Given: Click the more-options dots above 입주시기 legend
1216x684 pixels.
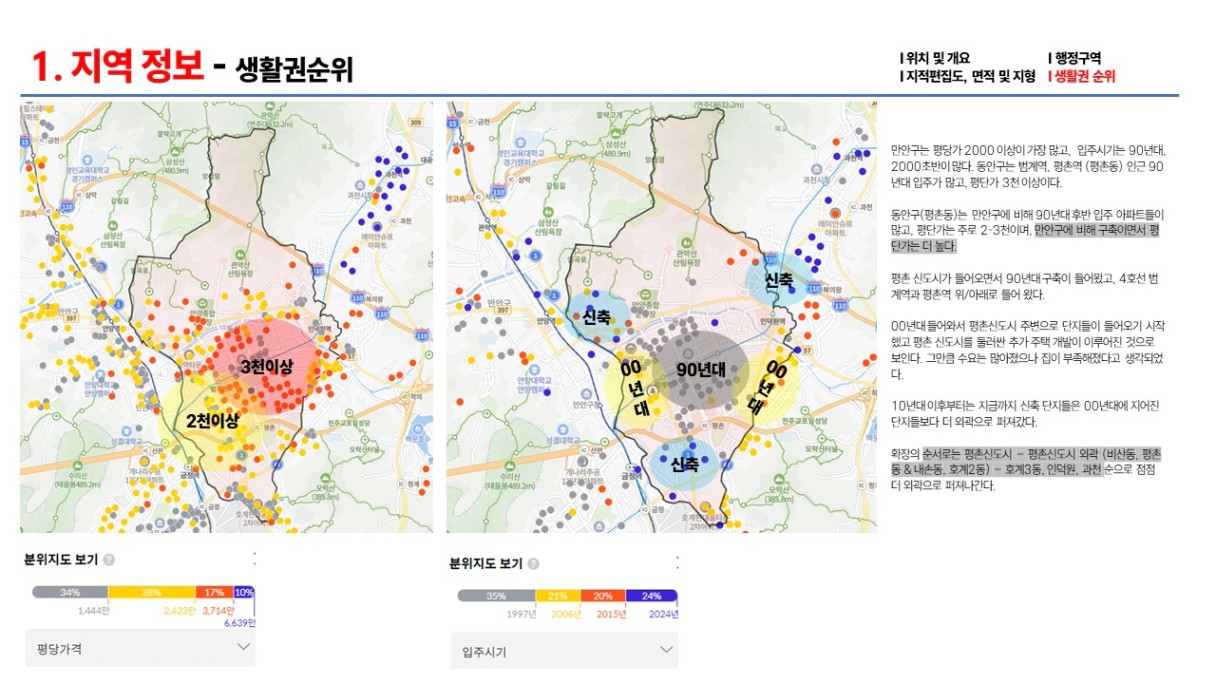Looking at the screenshot, I should coord(678,563).
